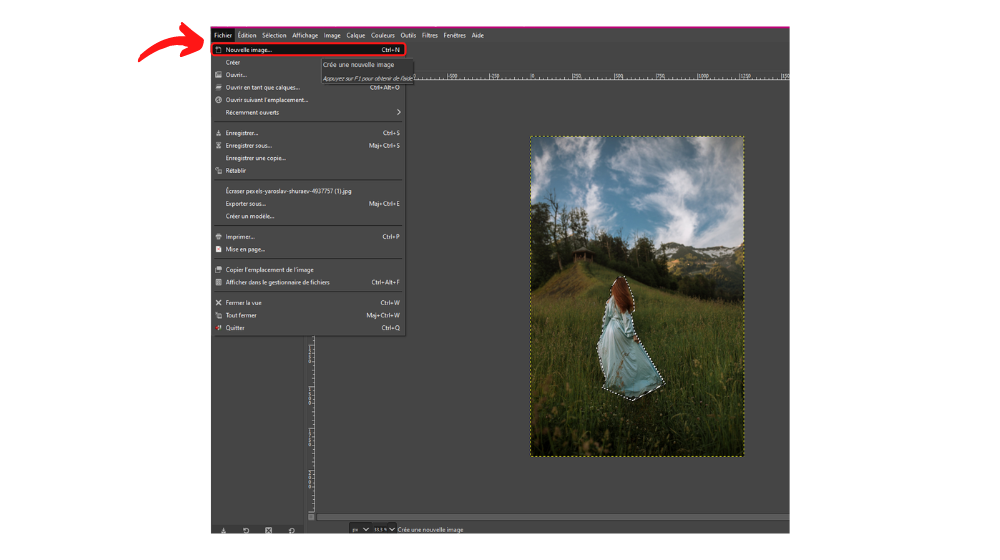Open the Fichier menu
The width and height of the screenshot is (1000, 560).
pos(223,36)
